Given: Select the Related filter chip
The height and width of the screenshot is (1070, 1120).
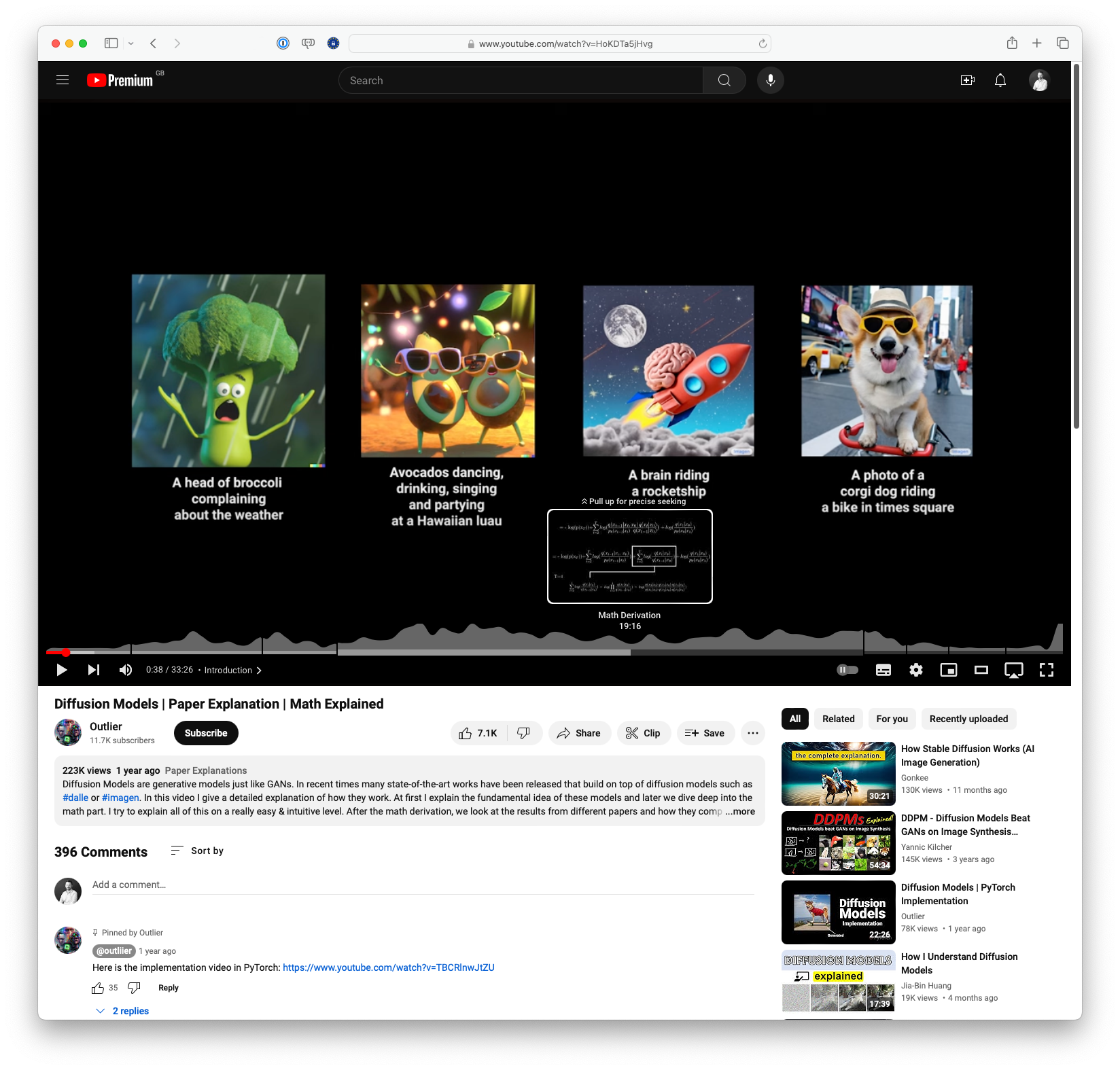Looking at the screenshot, I should (x=838, y=719).
